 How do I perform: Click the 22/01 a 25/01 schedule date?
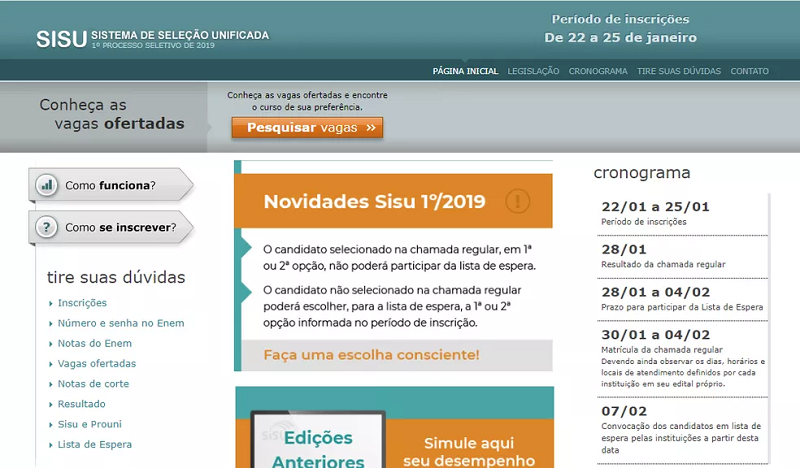pos(655,207)
